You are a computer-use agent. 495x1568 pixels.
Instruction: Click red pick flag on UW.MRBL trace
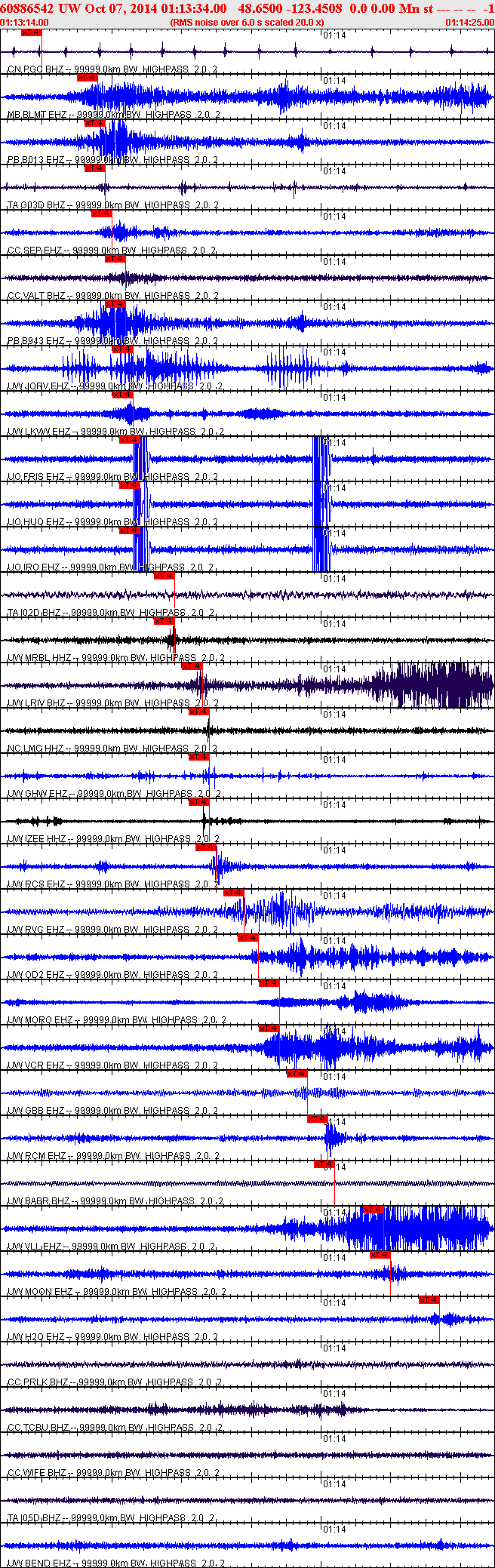(x=164, y=621)
